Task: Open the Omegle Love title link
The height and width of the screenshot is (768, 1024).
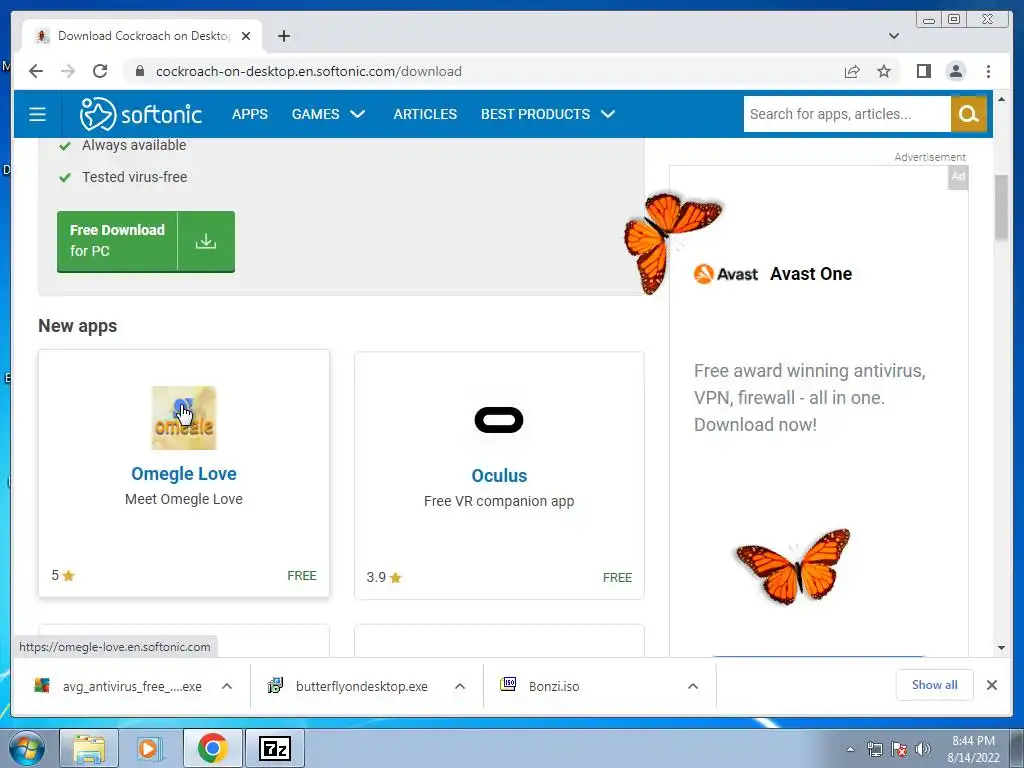Action: click(184, 474)
